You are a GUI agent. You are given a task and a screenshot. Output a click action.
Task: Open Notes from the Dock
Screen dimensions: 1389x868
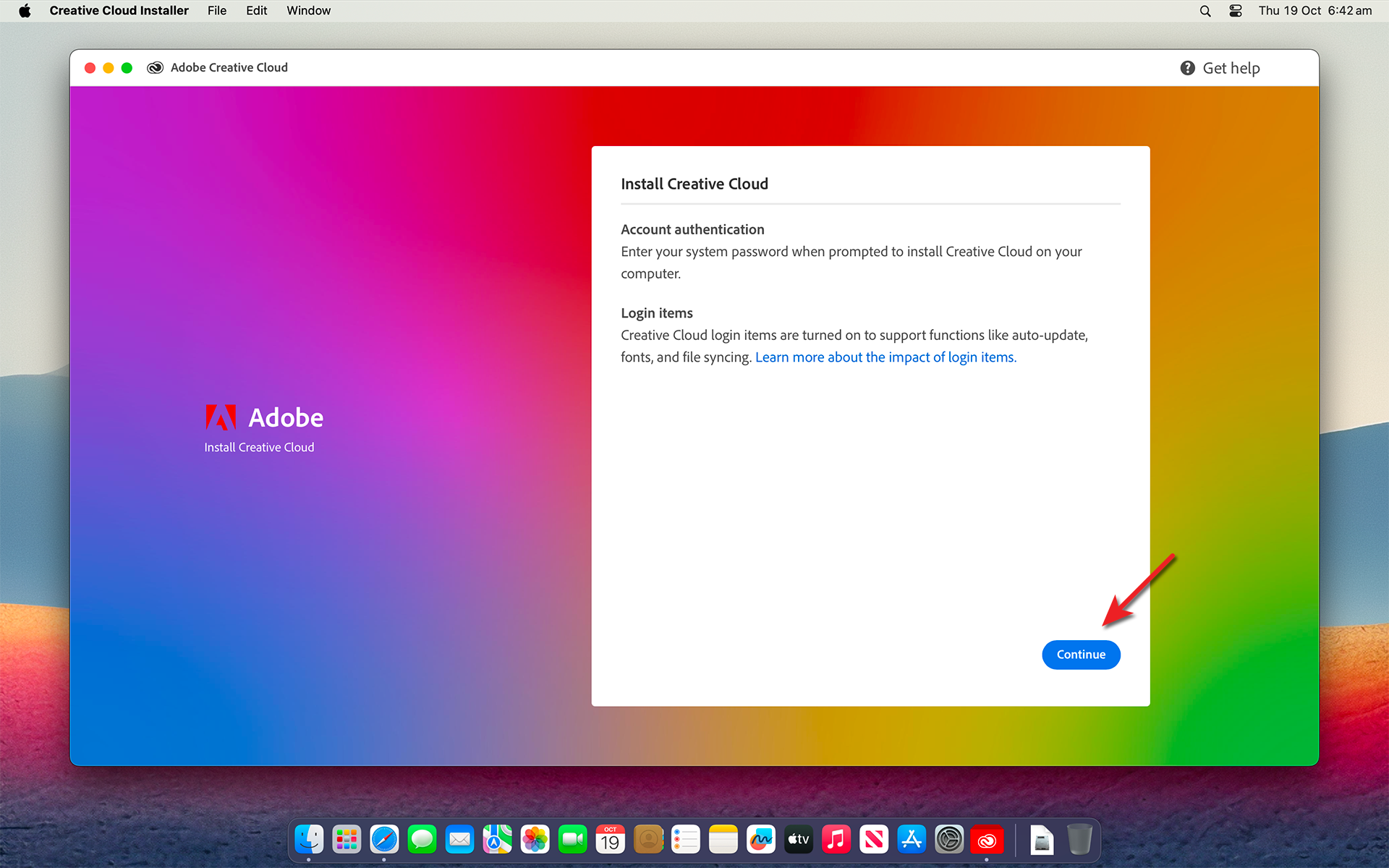[723, 840]
